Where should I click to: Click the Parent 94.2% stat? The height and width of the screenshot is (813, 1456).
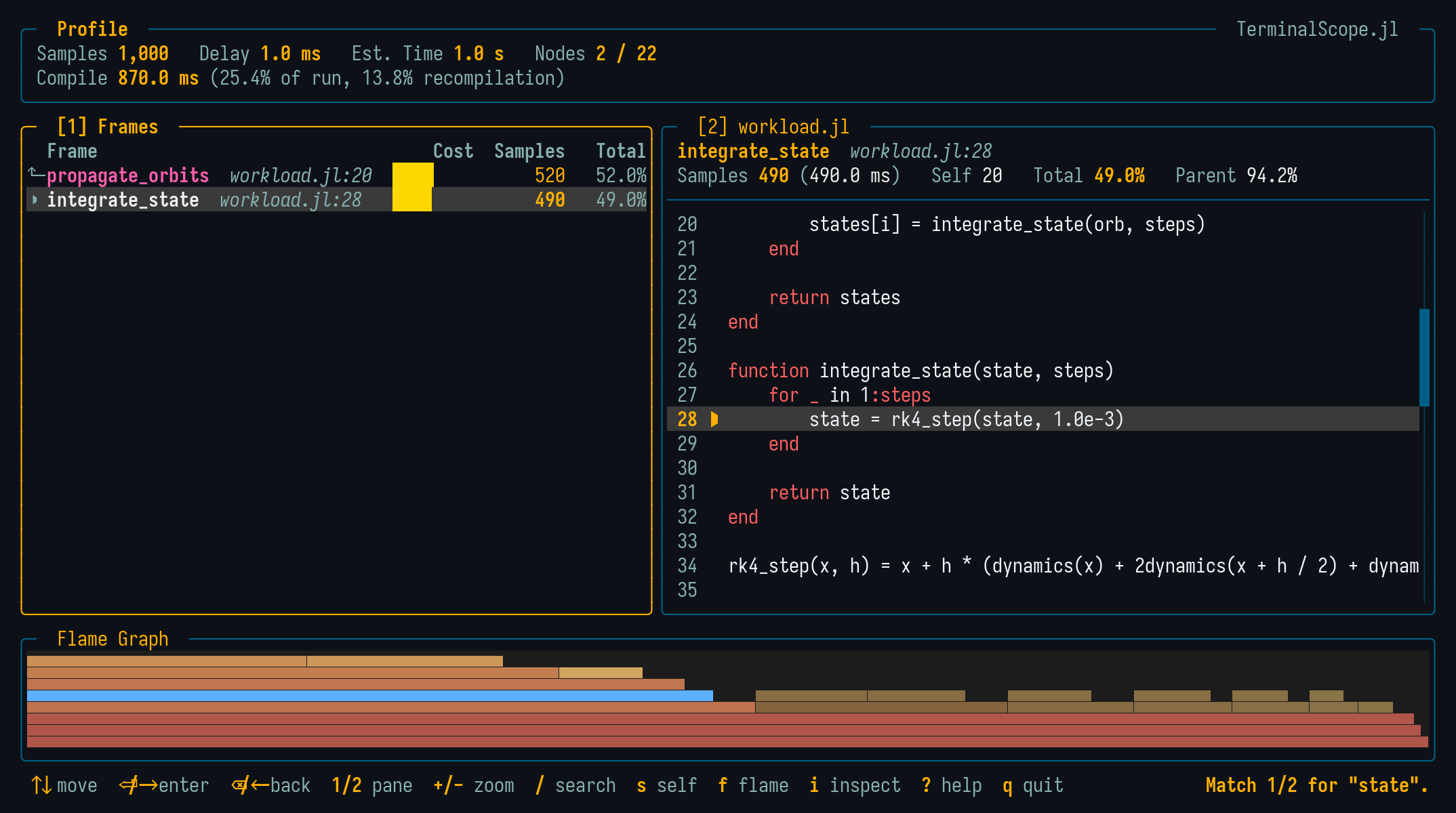1236,175
